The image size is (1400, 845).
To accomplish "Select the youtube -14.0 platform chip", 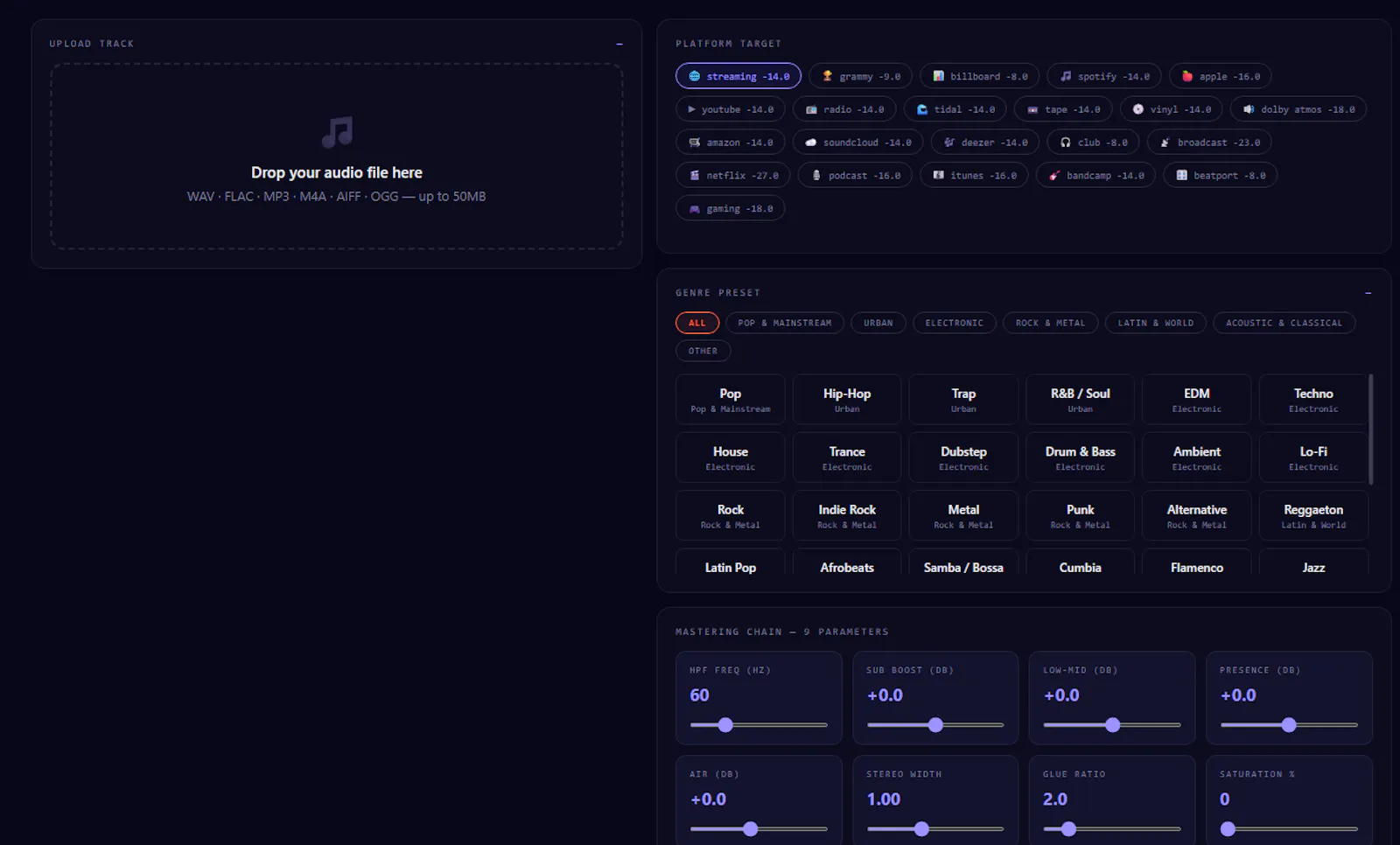I will tap(731, 109).
